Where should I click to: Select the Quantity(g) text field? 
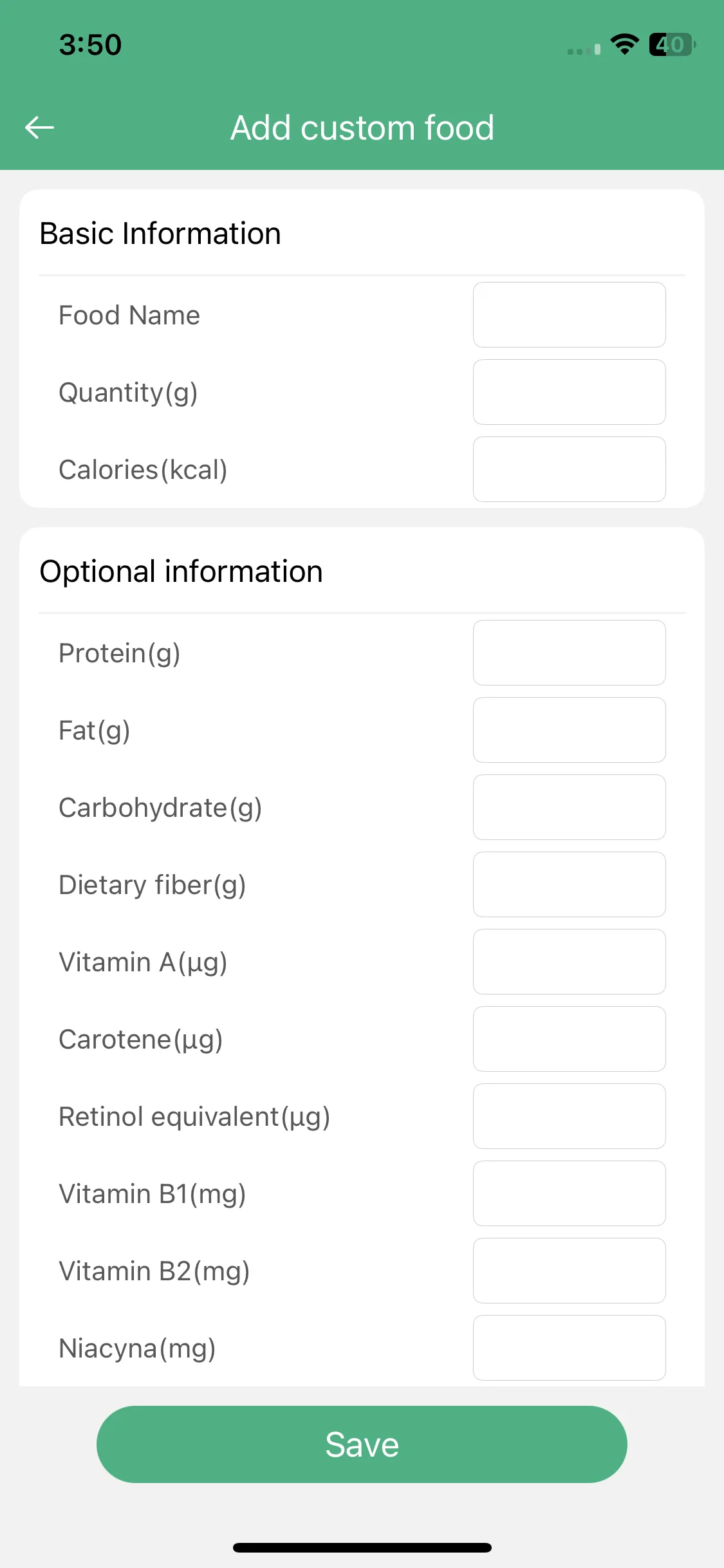point(570,392)
